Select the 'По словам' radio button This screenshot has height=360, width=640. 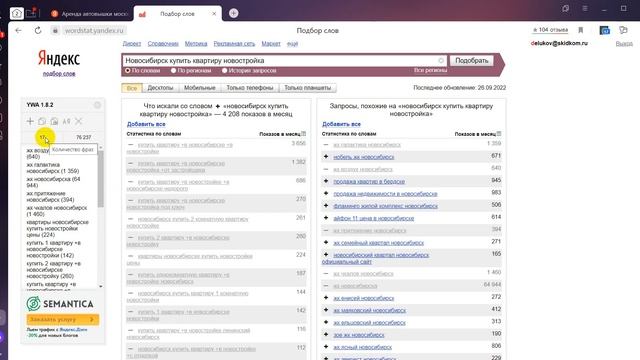128,71
